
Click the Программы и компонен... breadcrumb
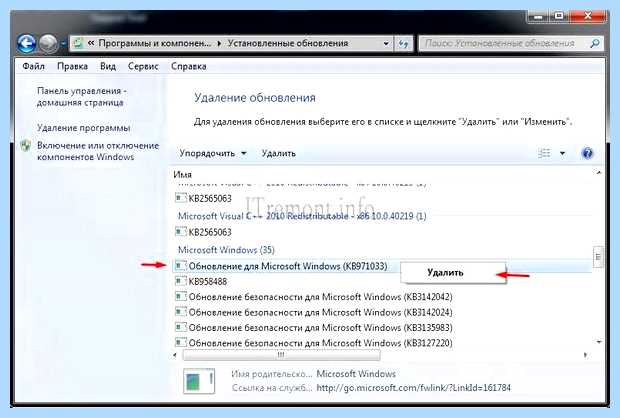(x=155, y=44)
